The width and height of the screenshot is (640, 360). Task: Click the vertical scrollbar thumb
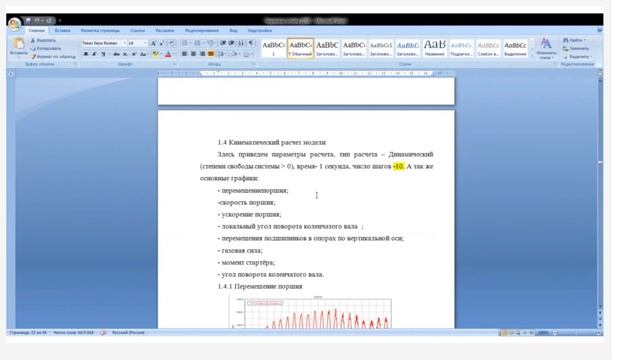tap(600, 163)
